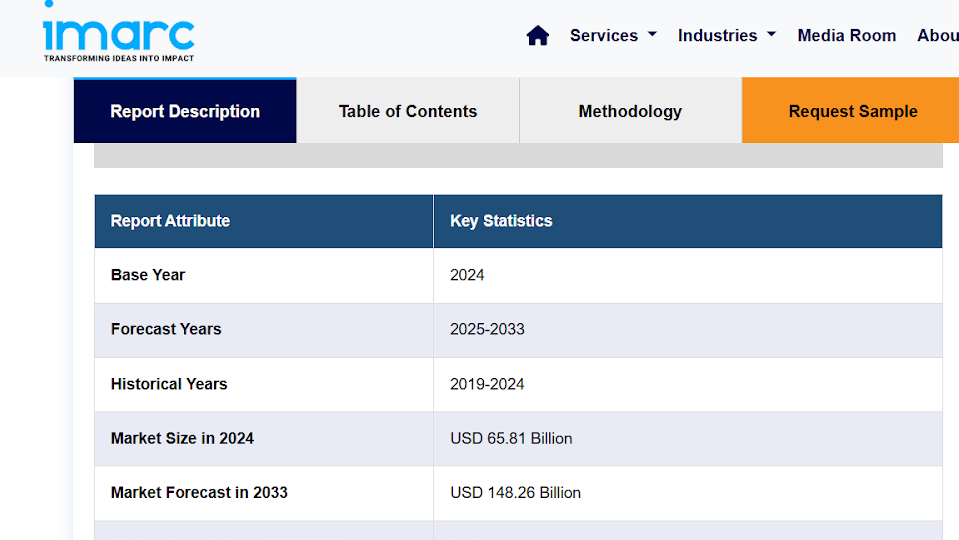Expand the Services dropdown menu
This screenshot has width=959, height=540.
(613, 36)
